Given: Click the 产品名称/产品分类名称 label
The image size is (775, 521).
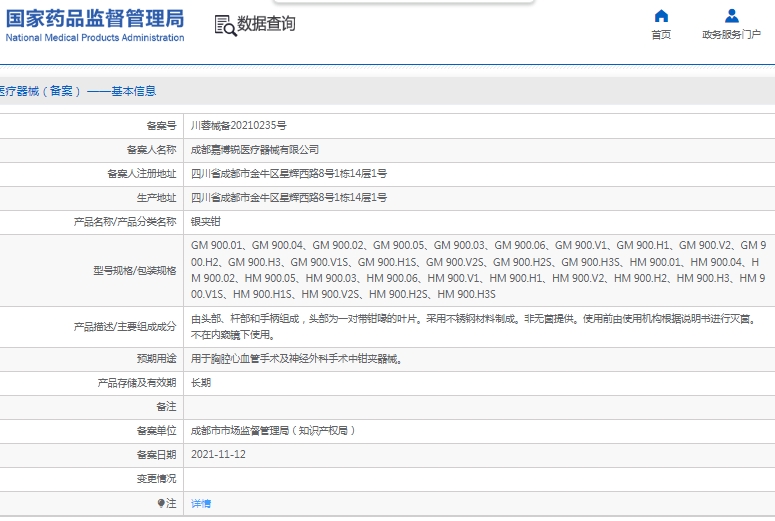Looking at the screenshot, I should point(125,221).
